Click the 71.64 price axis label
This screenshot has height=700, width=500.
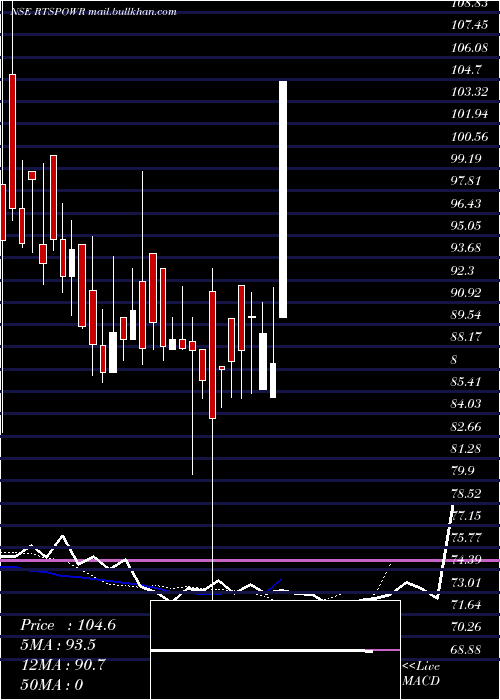point(467,604)
